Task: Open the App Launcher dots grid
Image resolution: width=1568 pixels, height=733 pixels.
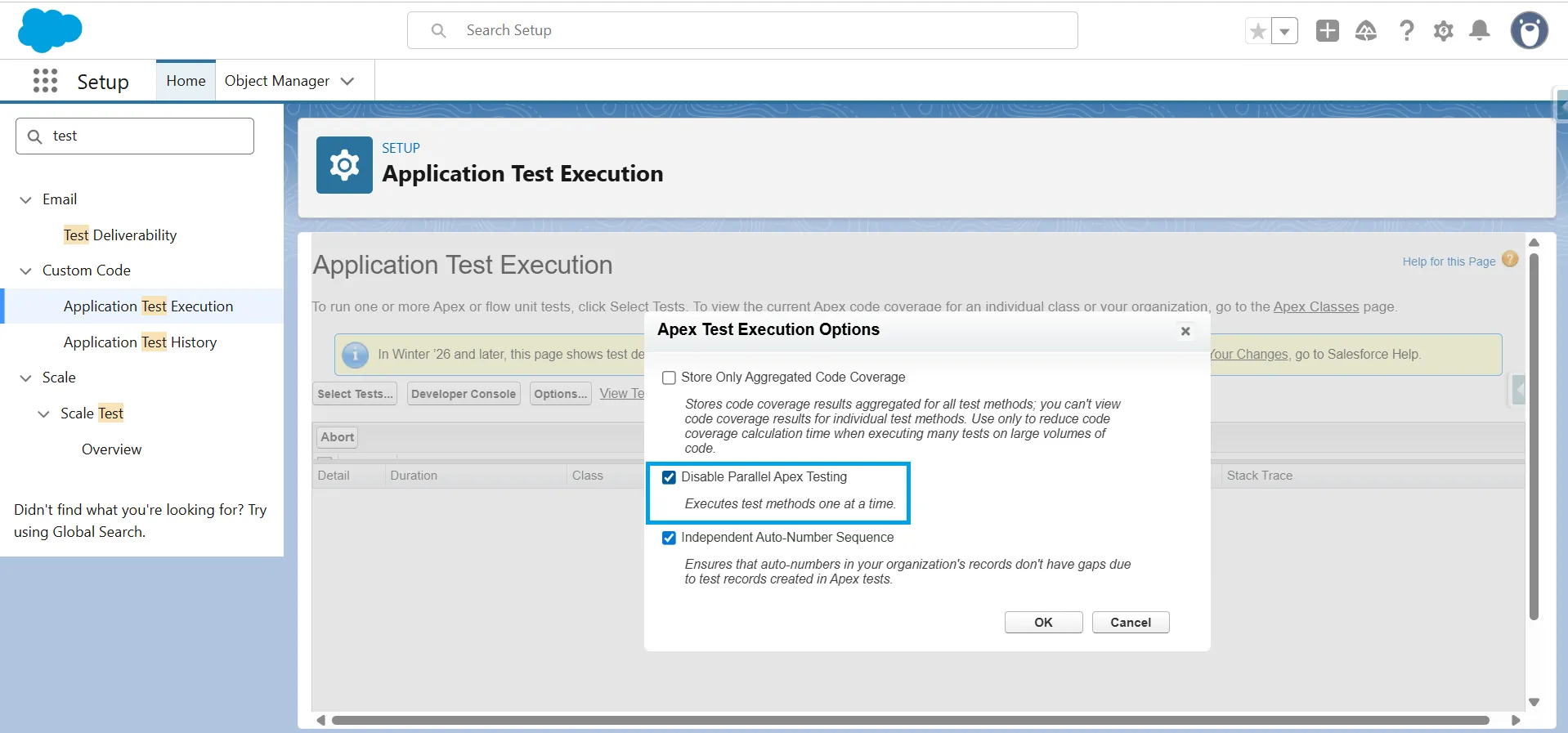Action: click(45, 81)
